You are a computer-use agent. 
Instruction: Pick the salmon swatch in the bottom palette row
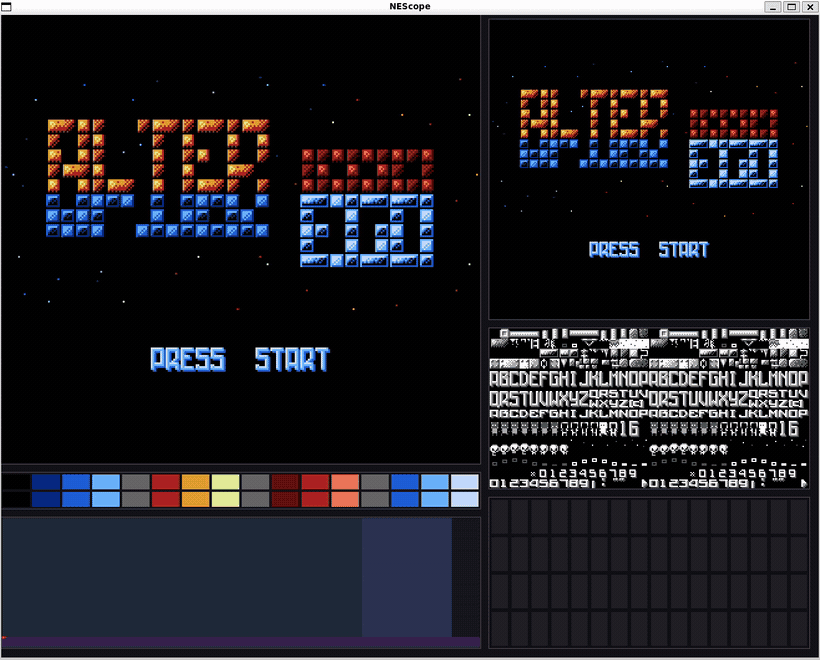click(x=345, y=499)
